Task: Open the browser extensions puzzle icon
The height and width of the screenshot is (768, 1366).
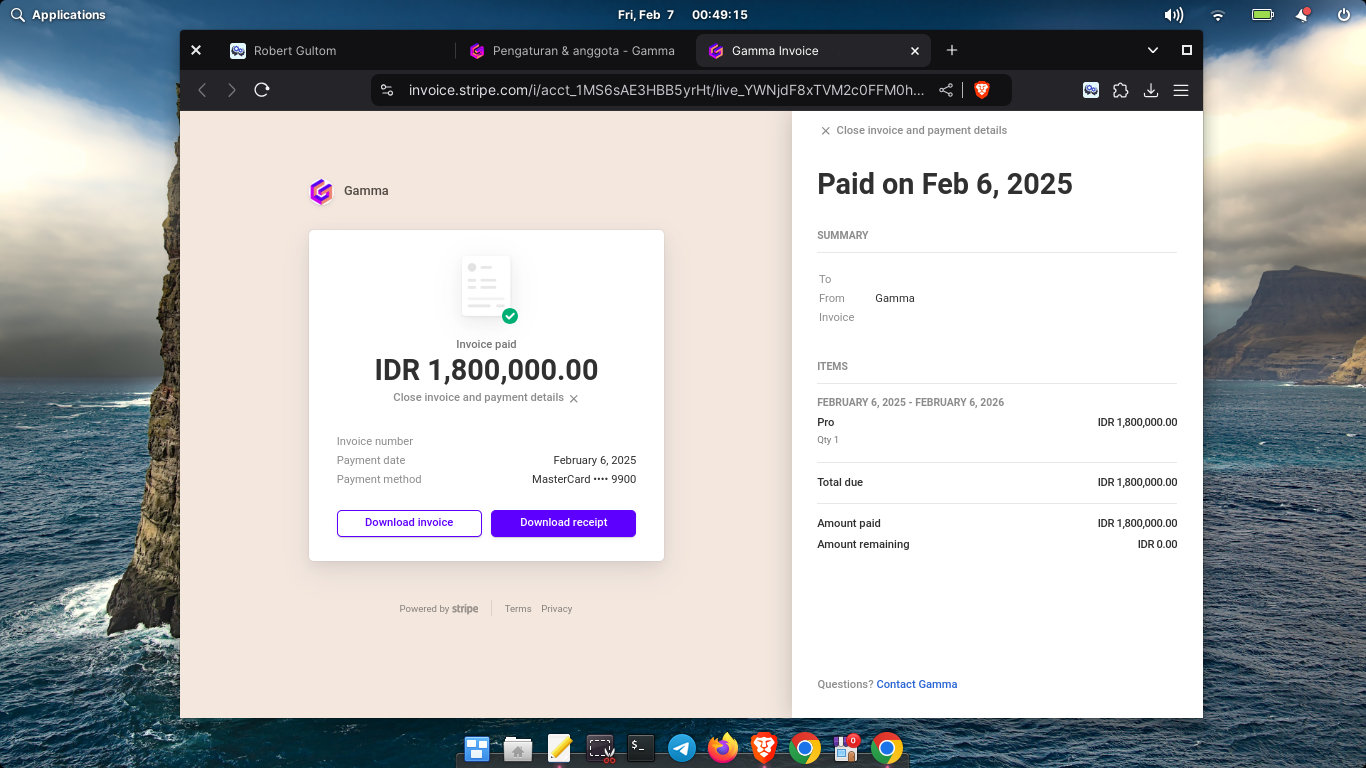Action: (x=1121, y=90)
